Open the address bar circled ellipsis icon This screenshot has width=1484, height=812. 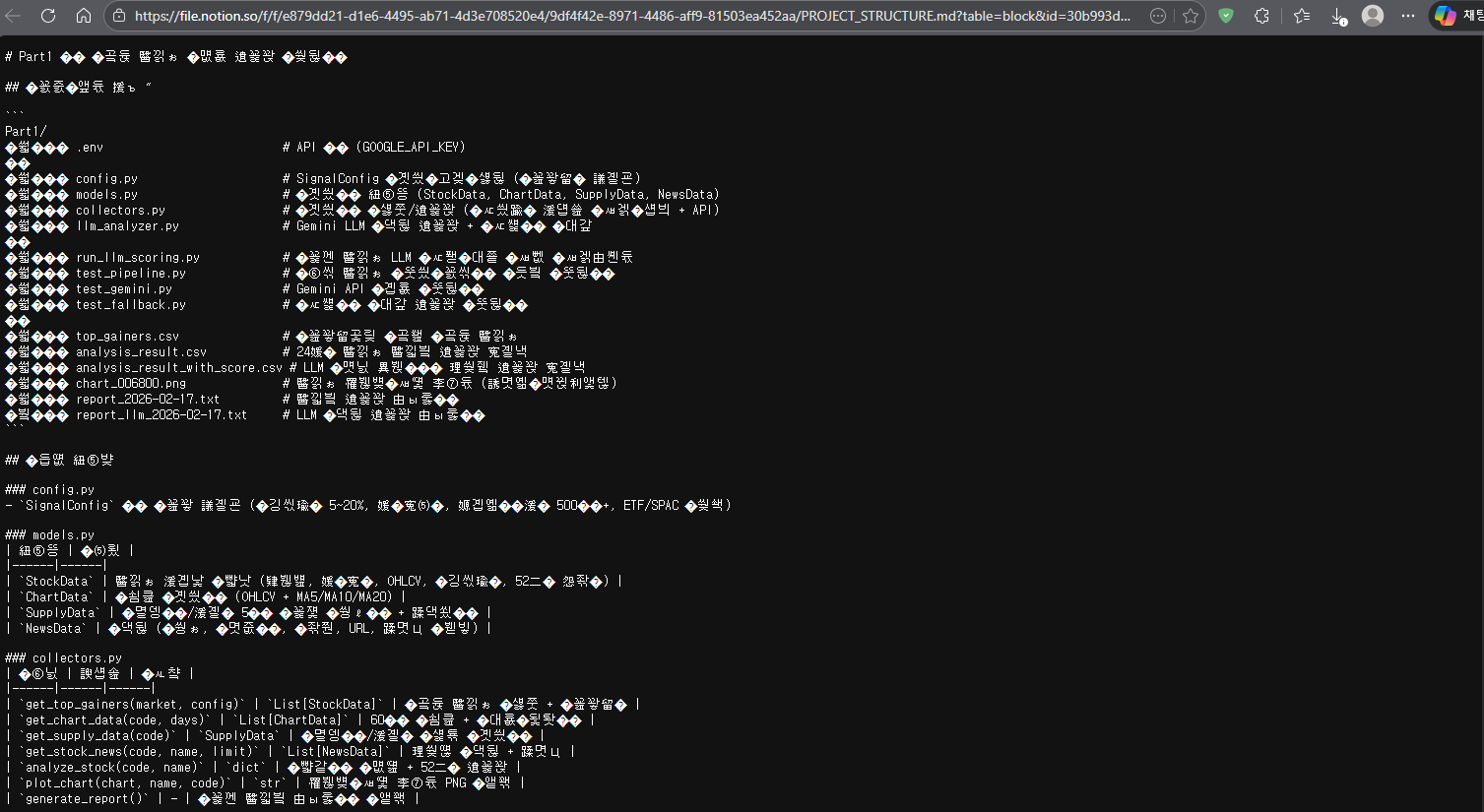click(x=1158, y=16)
